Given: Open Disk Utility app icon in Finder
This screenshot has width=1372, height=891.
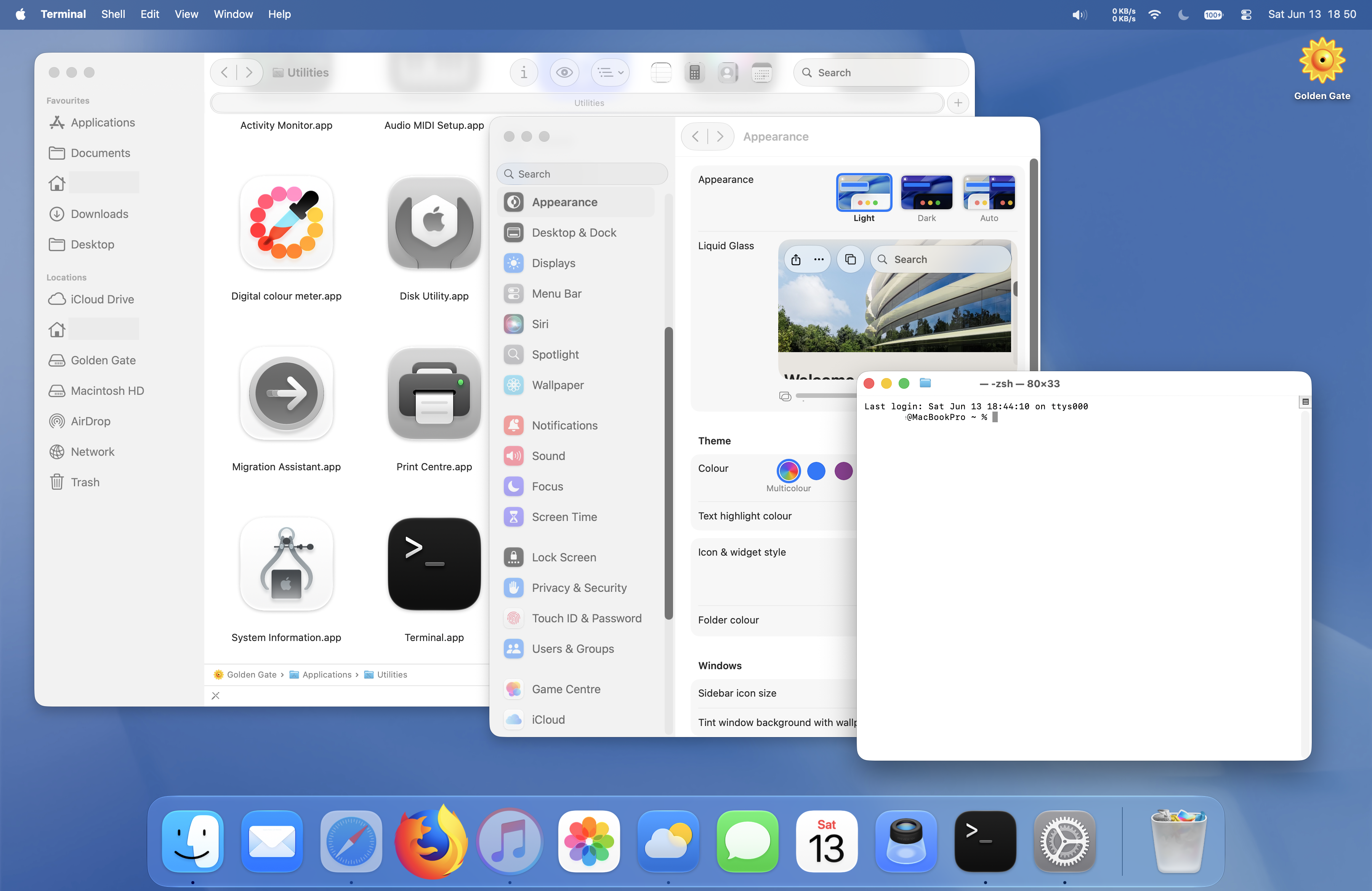Looking at the screenshot, I should (434, 223).
